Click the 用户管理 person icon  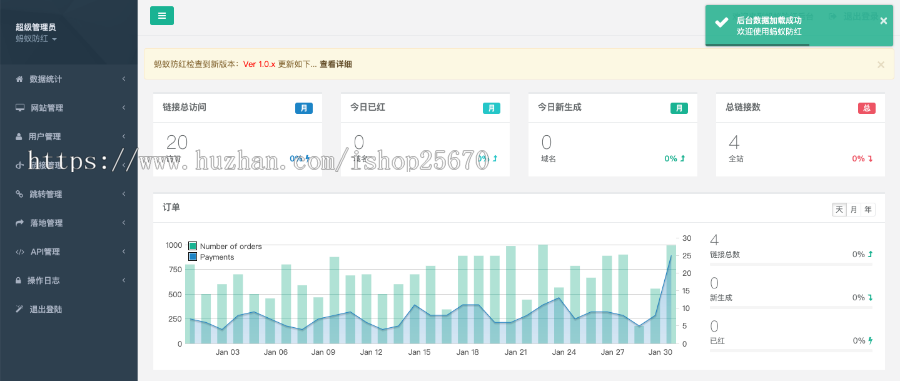[x=19, y=137]
